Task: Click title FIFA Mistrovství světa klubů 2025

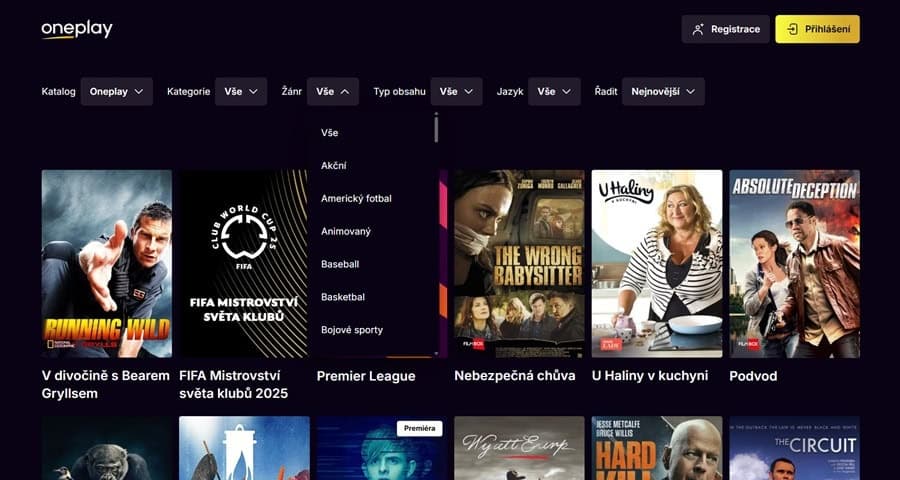Action: pos(234,385)
